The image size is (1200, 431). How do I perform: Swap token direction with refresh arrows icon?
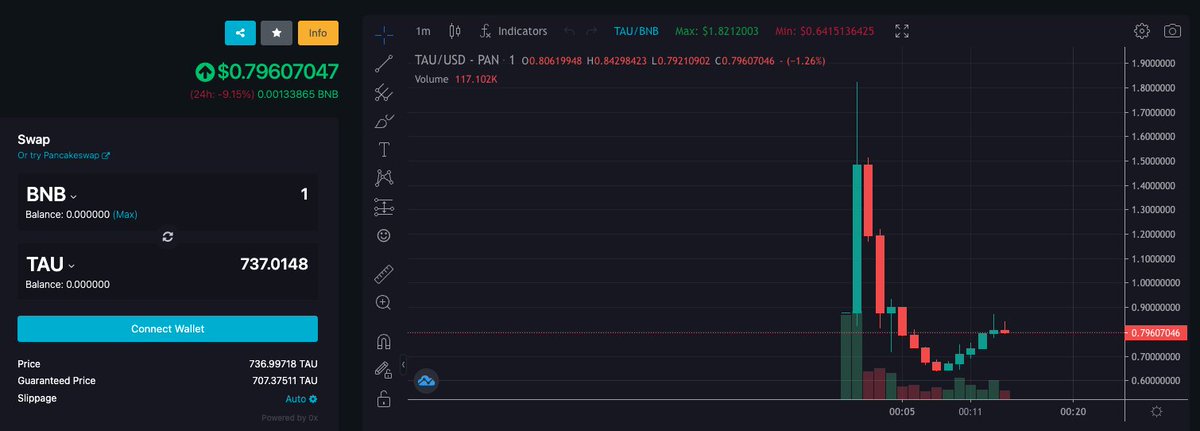168,236
